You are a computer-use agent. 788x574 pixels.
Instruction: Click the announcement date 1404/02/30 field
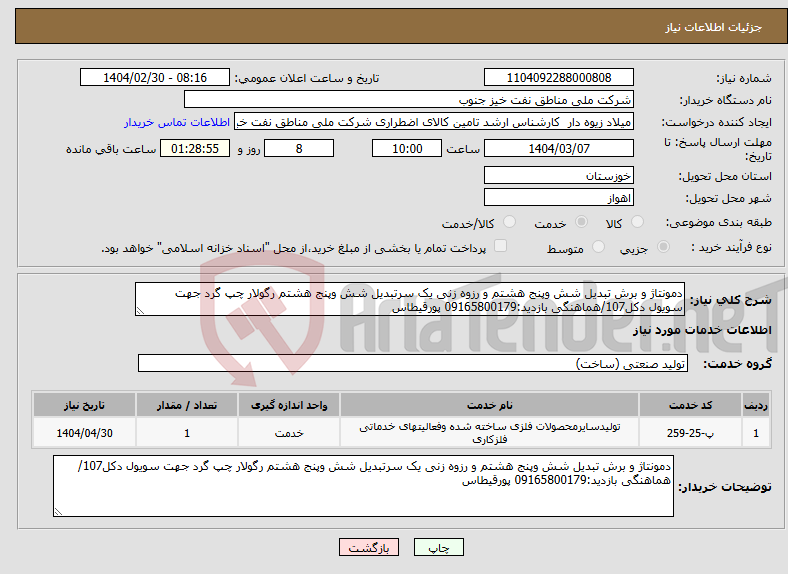[x=155, y=77]
